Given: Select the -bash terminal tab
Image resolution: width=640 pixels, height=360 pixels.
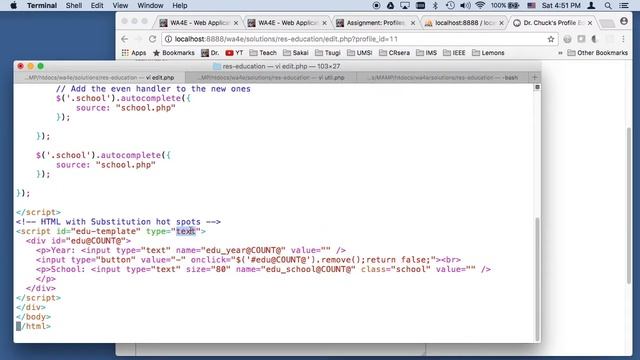Looking at the screenshot, I should [442, 77].
